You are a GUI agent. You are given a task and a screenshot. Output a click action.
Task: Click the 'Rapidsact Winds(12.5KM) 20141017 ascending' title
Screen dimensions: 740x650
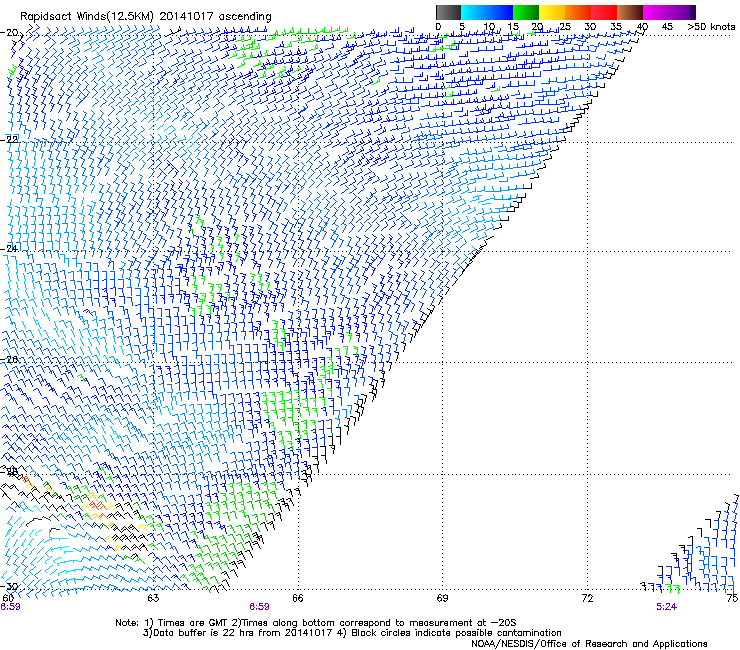[146, 17]
